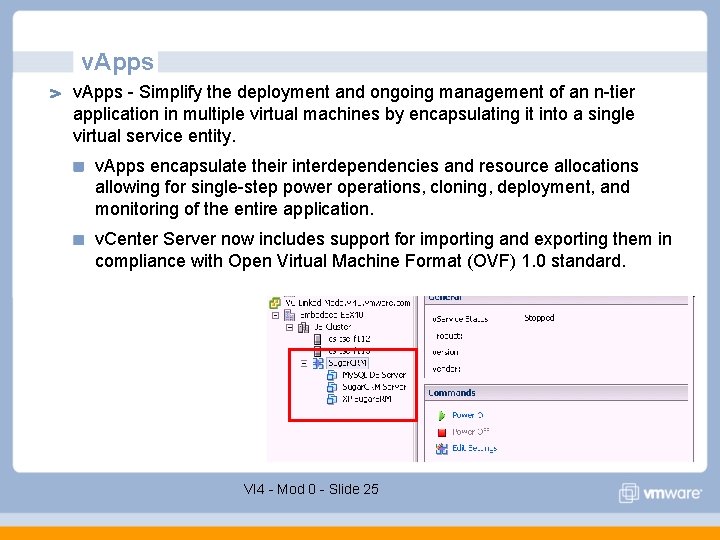This screenshot has height=540, width=720.
Task: Click the MySQL DB Server VM icon
Action: click(332, 375)
